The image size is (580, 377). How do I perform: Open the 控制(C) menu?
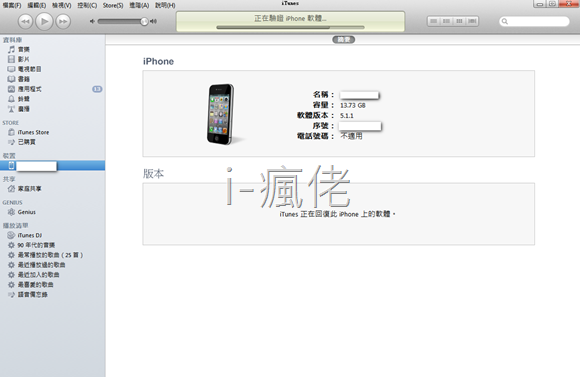[x=87, y=5]
